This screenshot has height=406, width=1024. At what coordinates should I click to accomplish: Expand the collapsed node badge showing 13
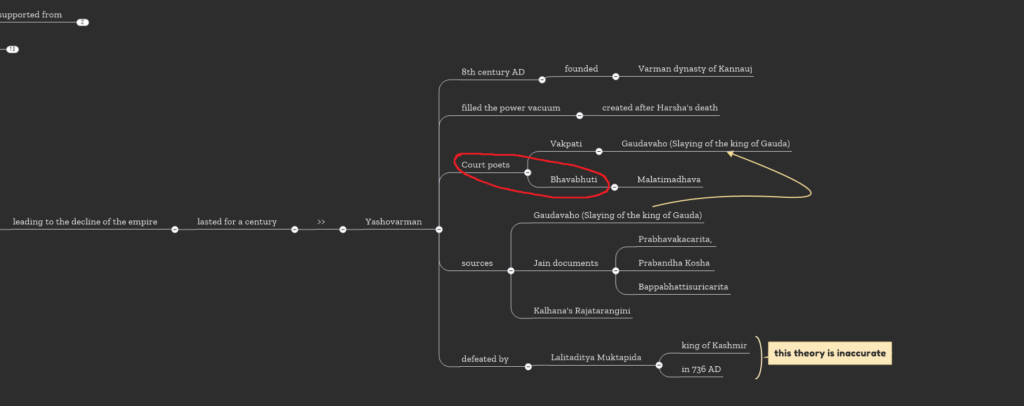(x=12, y=49)
